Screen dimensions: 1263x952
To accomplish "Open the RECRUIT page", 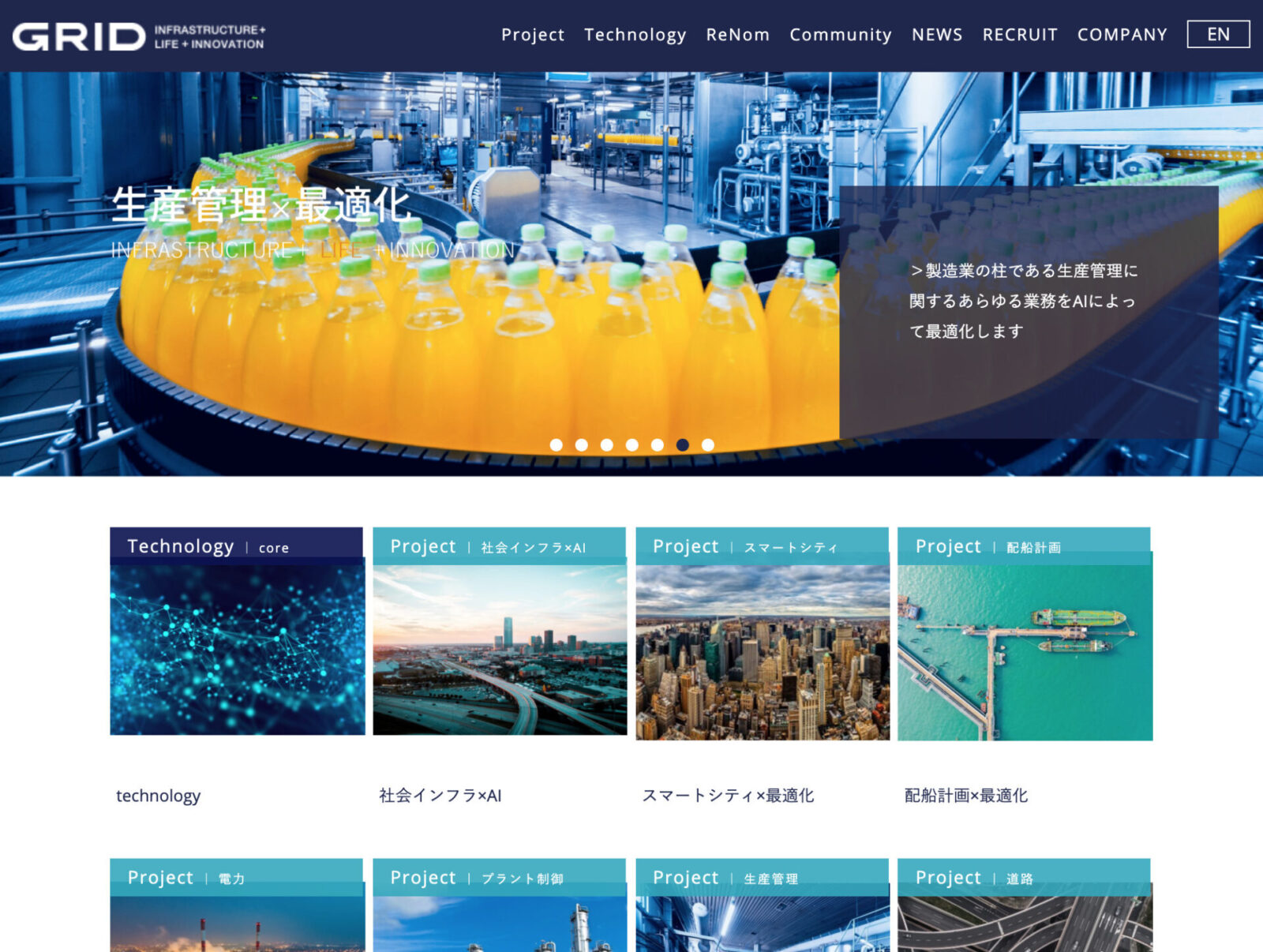I will pyautogui.click(x=1019, y=35).
